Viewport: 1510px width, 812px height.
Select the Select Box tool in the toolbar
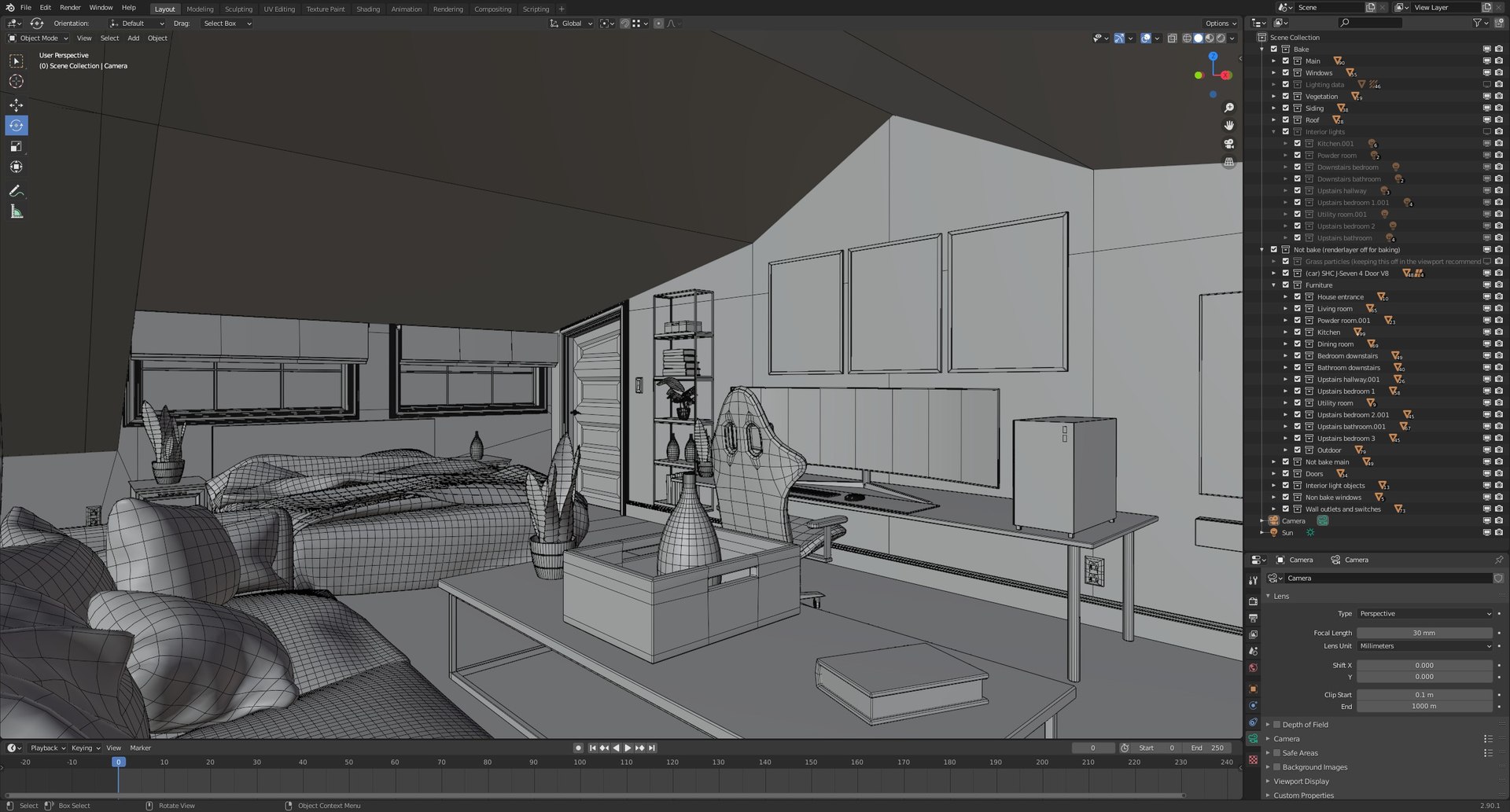pos(16,61)
